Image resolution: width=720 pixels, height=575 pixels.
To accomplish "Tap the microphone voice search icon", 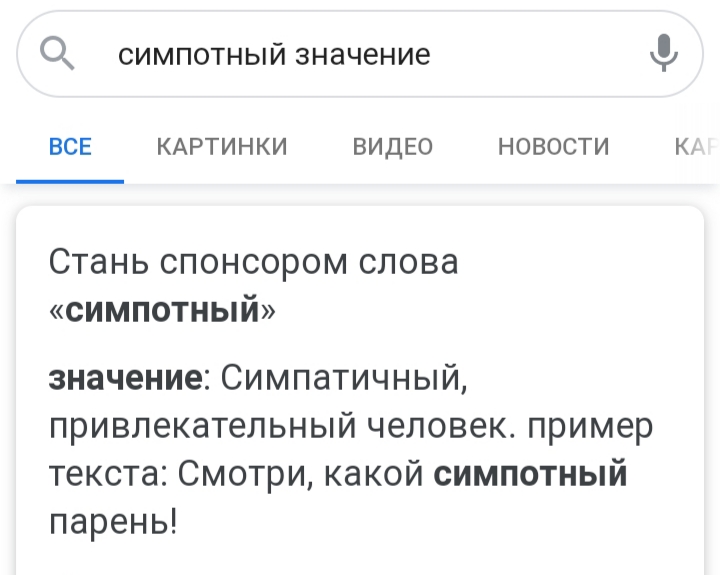I will click(663, 53).
